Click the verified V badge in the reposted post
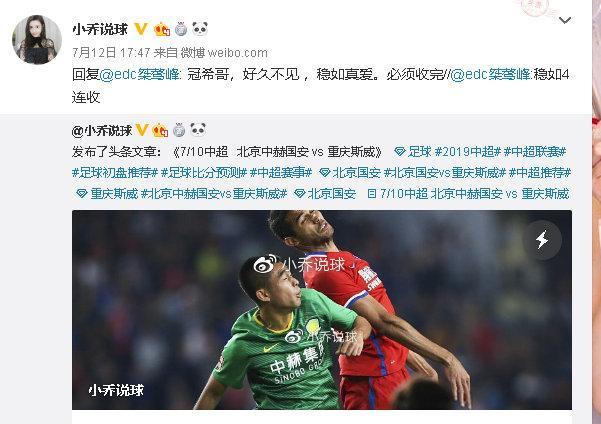 coord(142,130)
